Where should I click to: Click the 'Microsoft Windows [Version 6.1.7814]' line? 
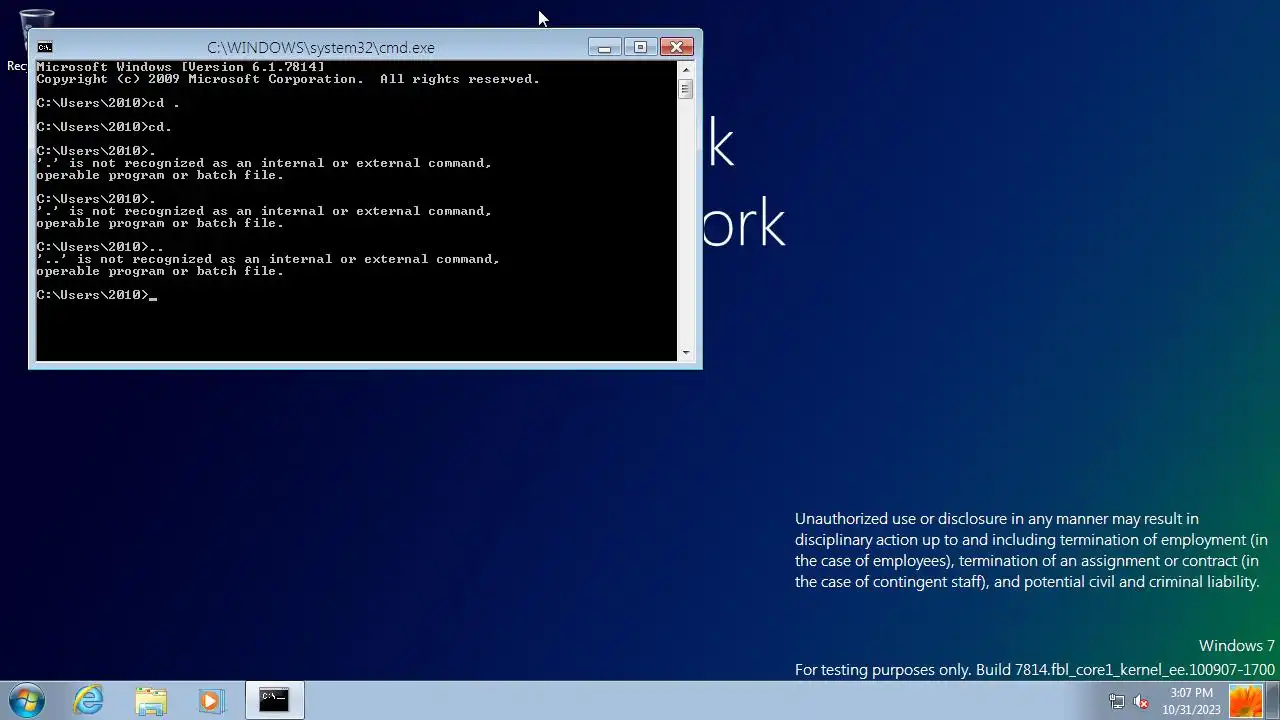(181, 67)
